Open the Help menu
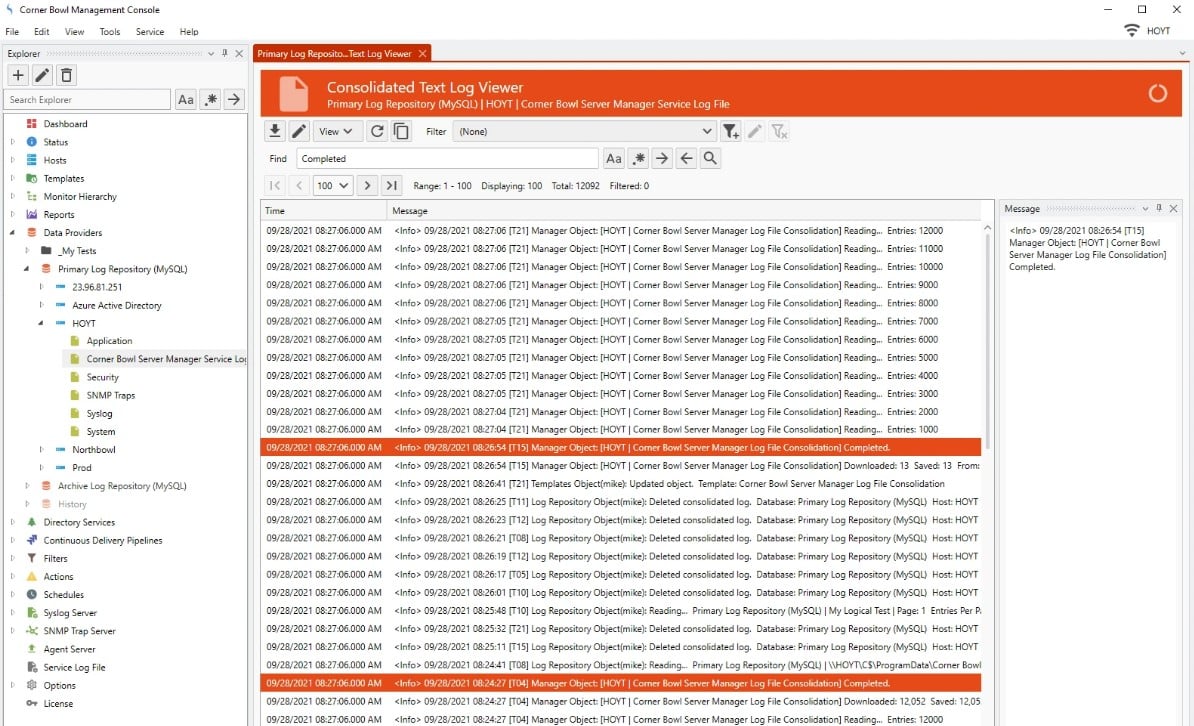Viewport: 1194px width, 726px height. tap(189, 32)
